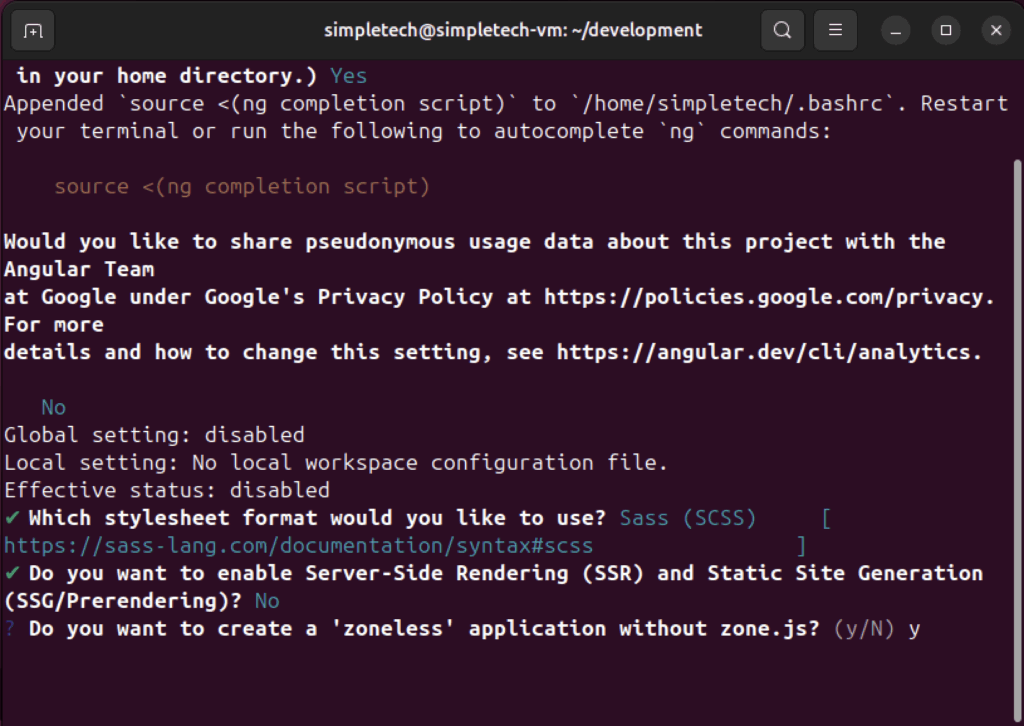Click the green checkmark beside stylesheet question
Screen dimensions: 1024x726
(12, 518)
